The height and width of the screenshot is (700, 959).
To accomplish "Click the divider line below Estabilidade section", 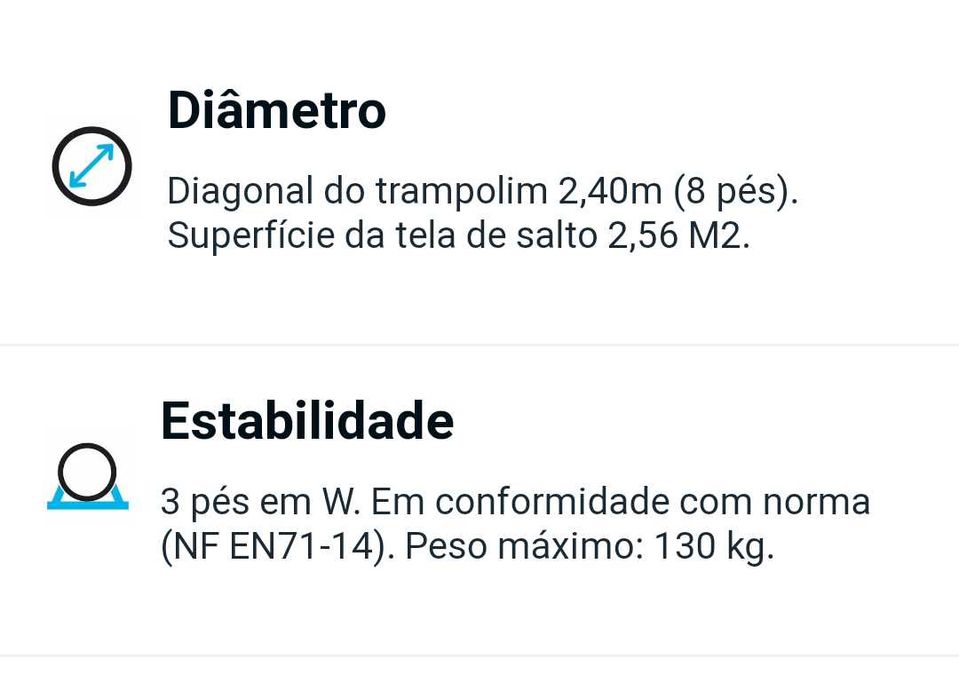I will (x=480, y=656).
